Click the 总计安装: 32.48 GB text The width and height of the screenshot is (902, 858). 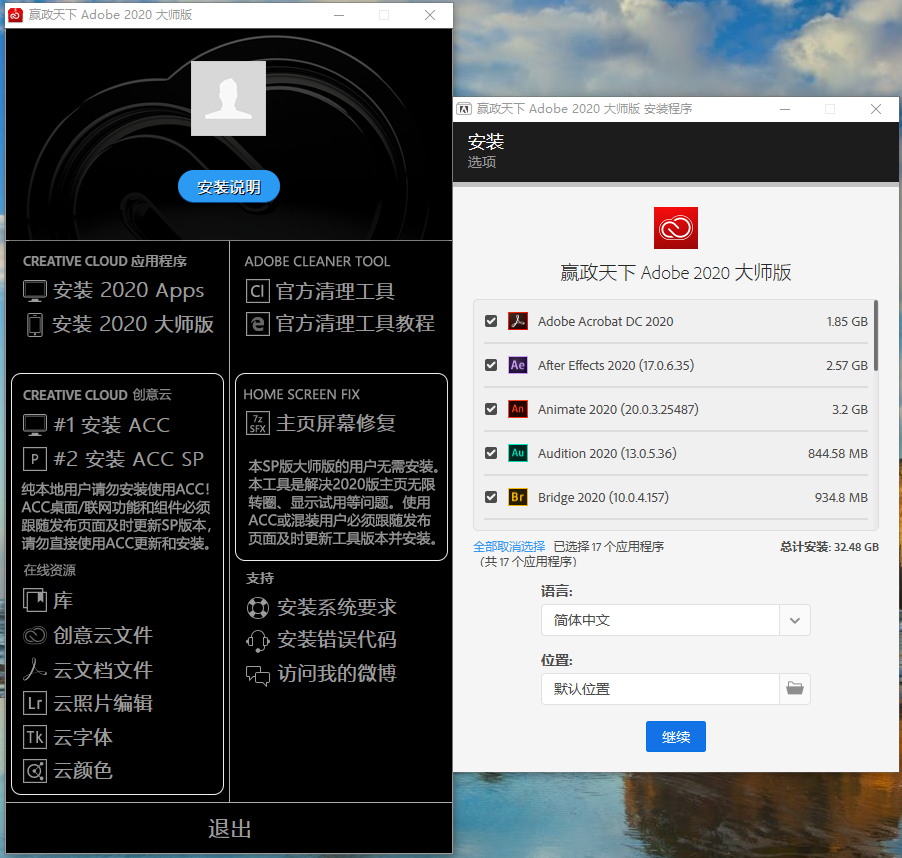[829, 547]
